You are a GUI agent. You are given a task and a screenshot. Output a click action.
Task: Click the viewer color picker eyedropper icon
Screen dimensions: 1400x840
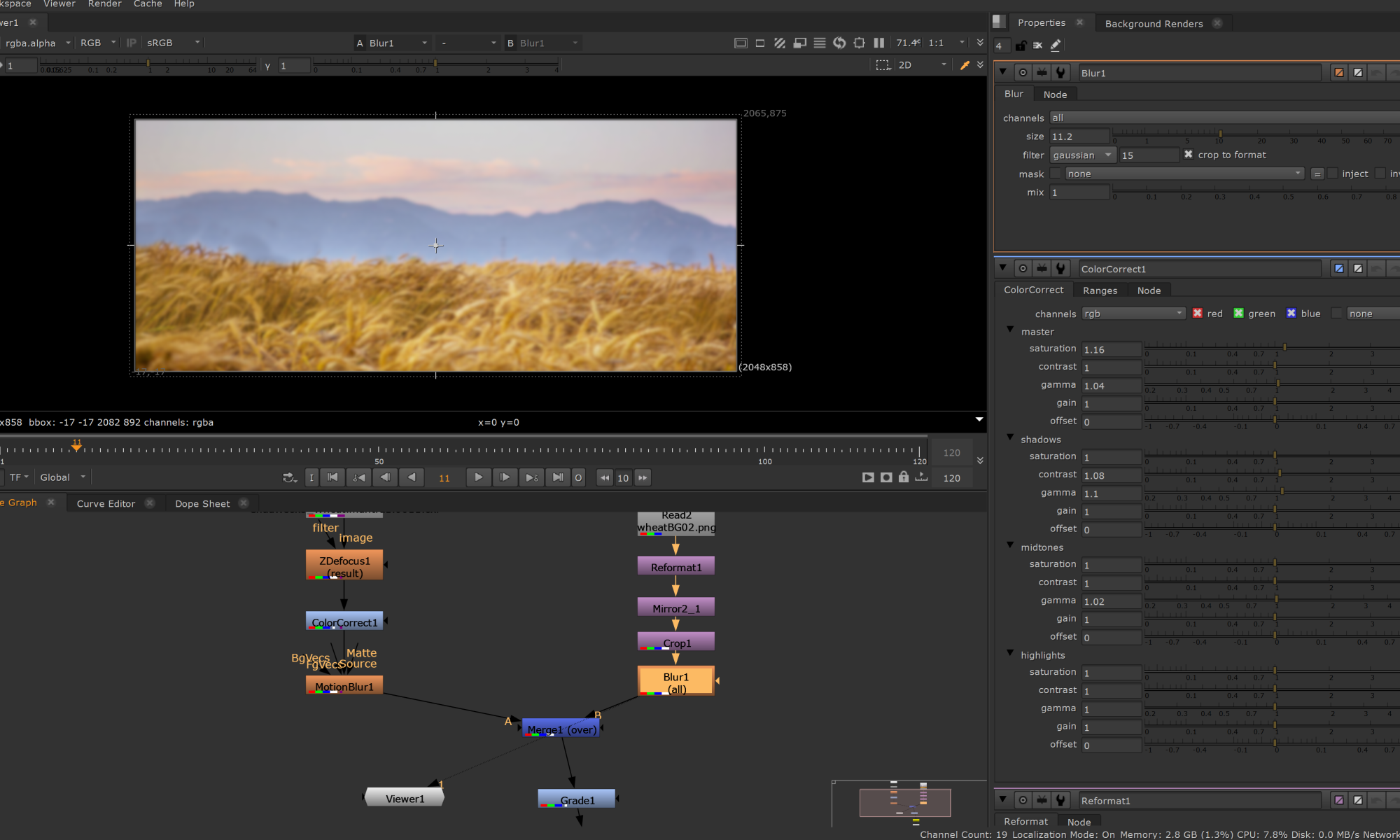[x=965, y=65]
